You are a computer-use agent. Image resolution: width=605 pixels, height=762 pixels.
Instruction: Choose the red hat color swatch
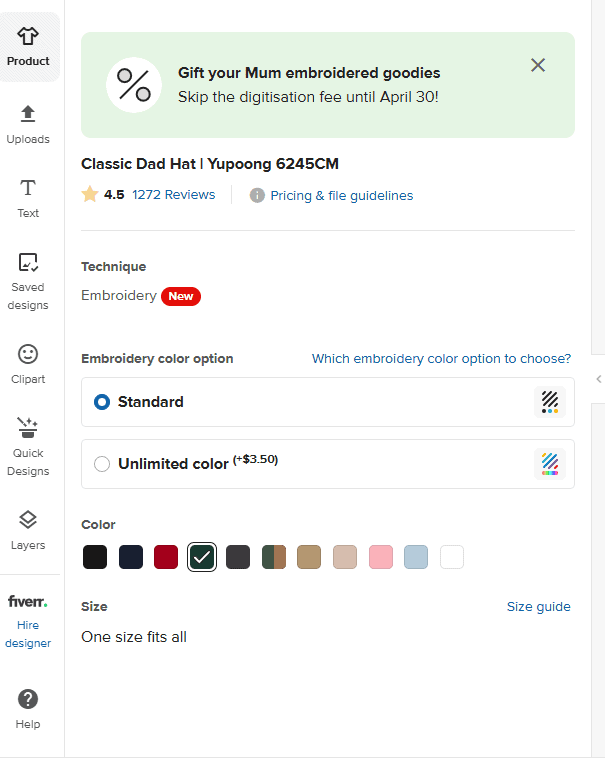[x=166, y=557]
